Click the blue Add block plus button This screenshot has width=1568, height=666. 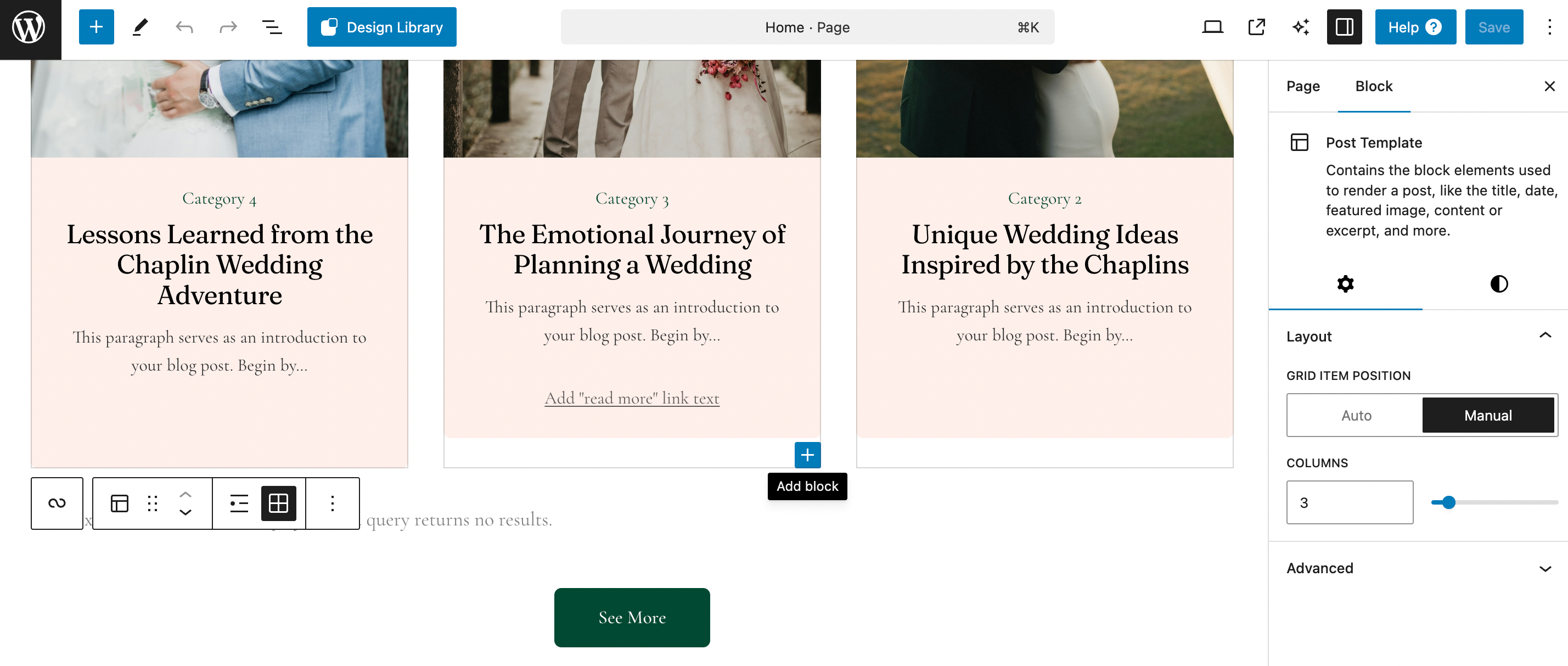[807, 455]
